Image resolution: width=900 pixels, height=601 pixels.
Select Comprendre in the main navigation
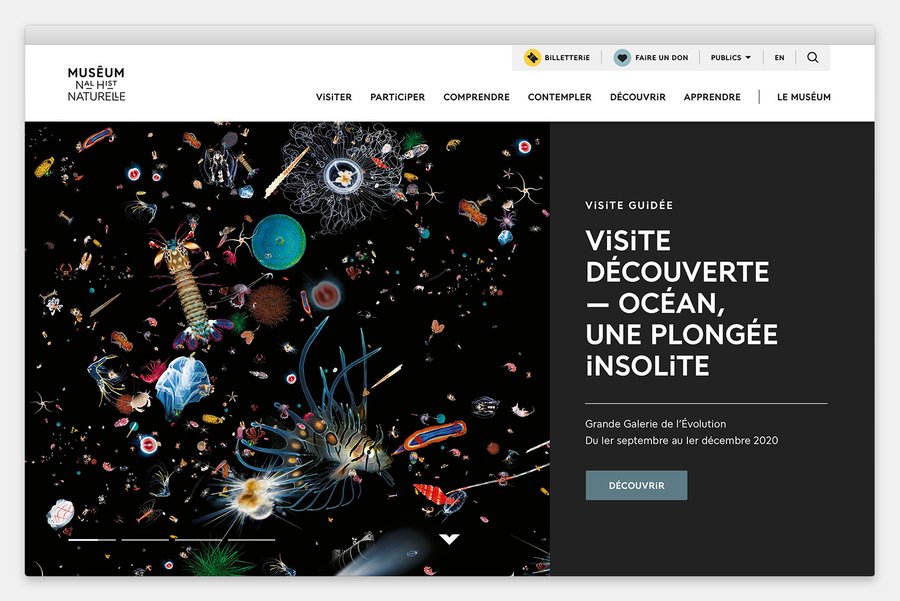click(x=476, y=97)
